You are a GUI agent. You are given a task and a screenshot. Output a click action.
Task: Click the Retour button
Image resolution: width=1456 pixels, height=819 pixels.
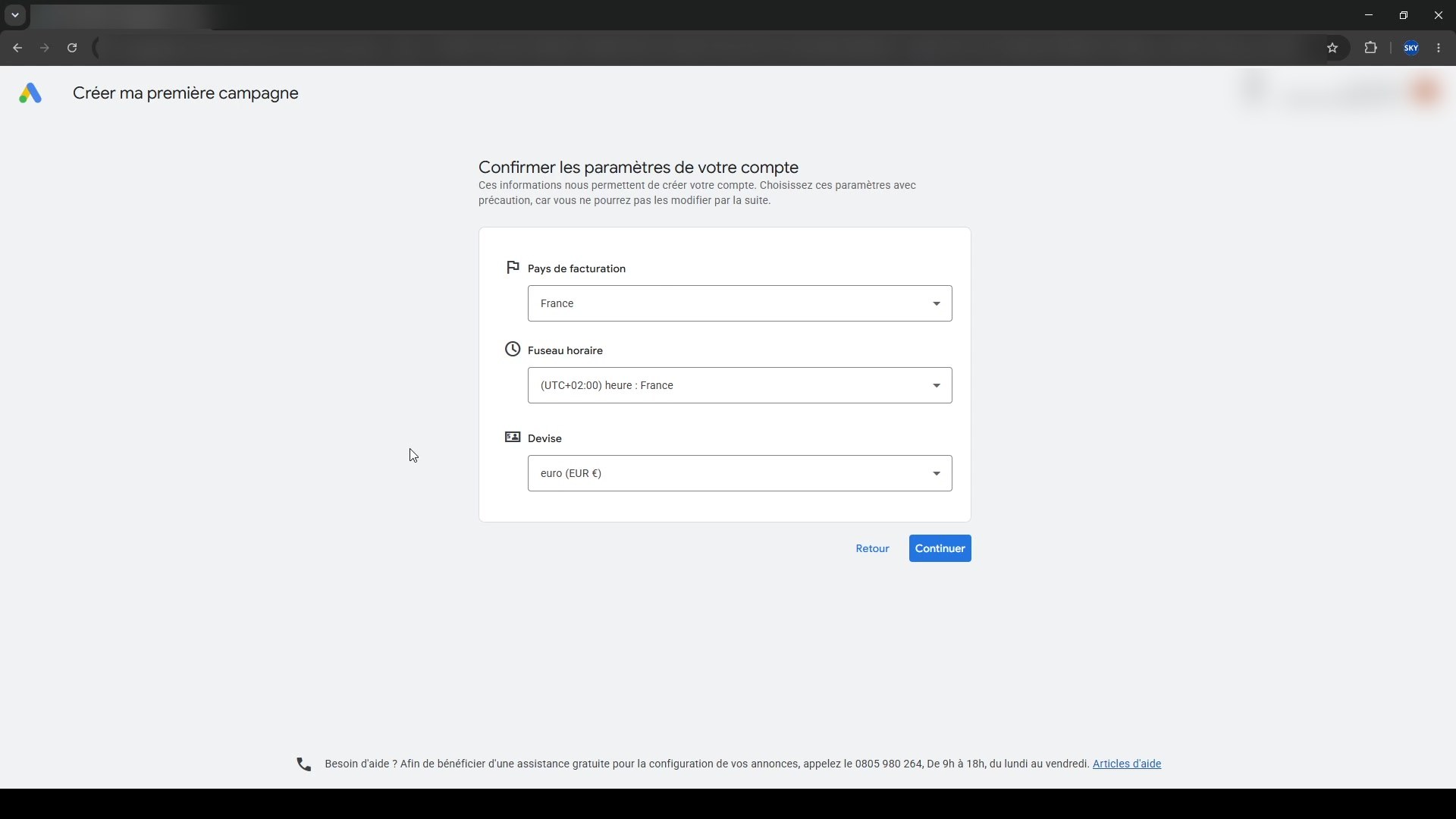[x=872, y=548]
